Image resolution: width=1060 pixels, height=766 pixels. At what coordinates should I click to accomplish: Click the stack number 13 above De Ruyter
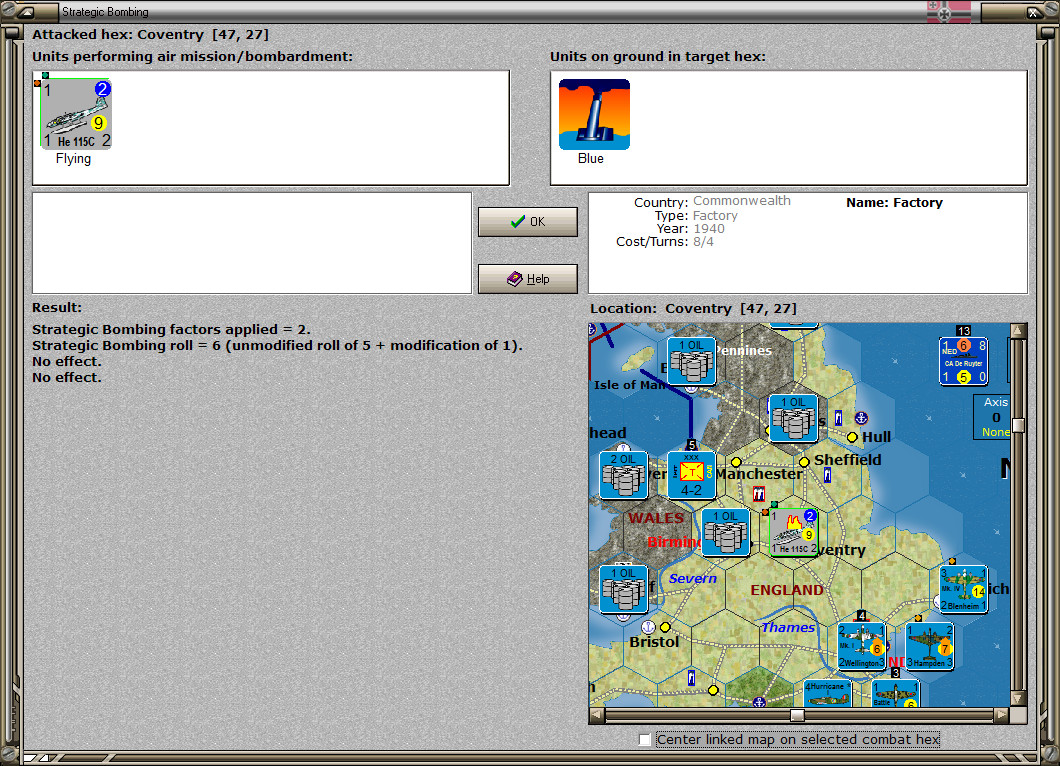click(x=963, y=331)
